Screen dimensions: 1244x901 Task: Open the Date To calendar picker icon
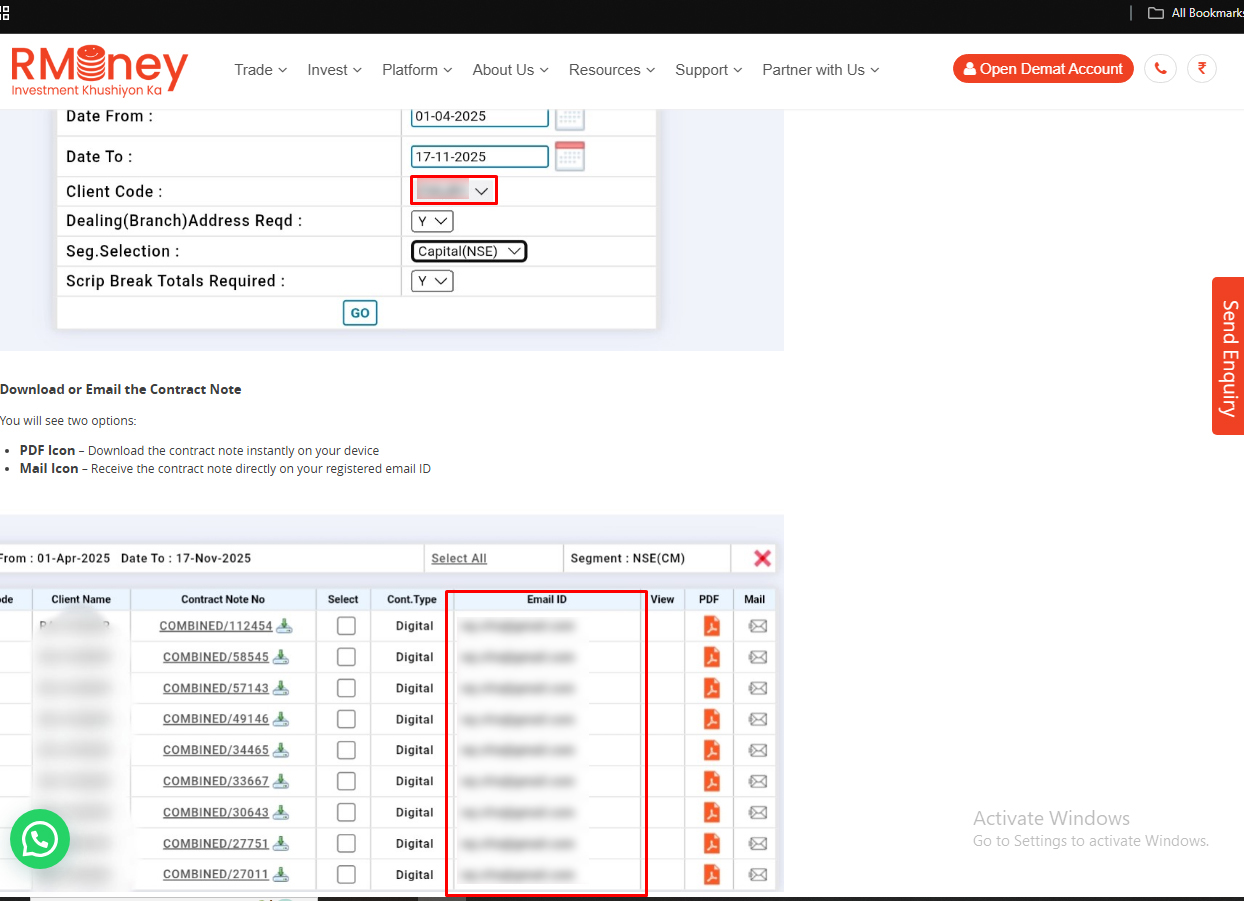click(x=569, y=156)
